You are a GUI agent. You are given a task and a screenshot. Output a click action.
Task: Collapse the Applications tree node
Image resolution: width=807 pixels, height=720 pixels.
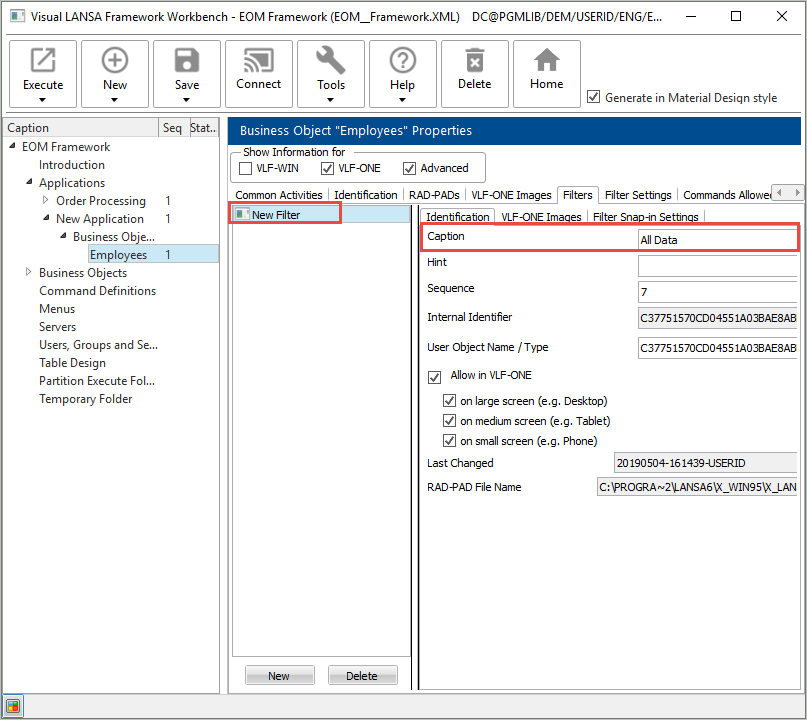(29, 182)
